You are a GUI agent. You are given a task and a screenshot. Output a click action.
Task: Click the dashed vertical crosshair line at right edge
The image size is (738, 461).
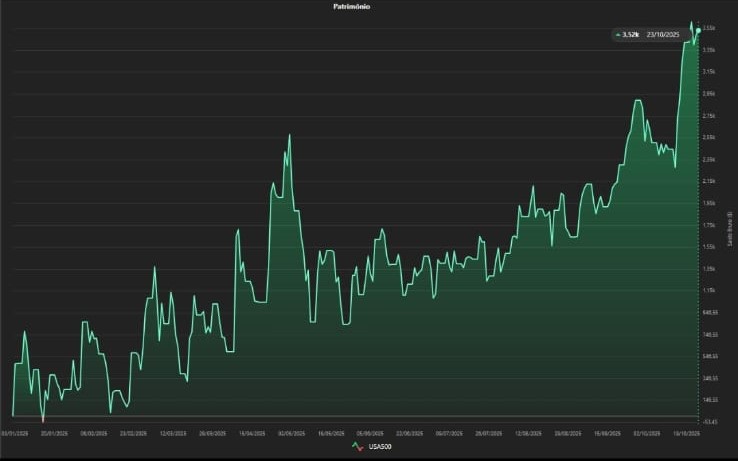pyautogui.click(x=697, y=250)
